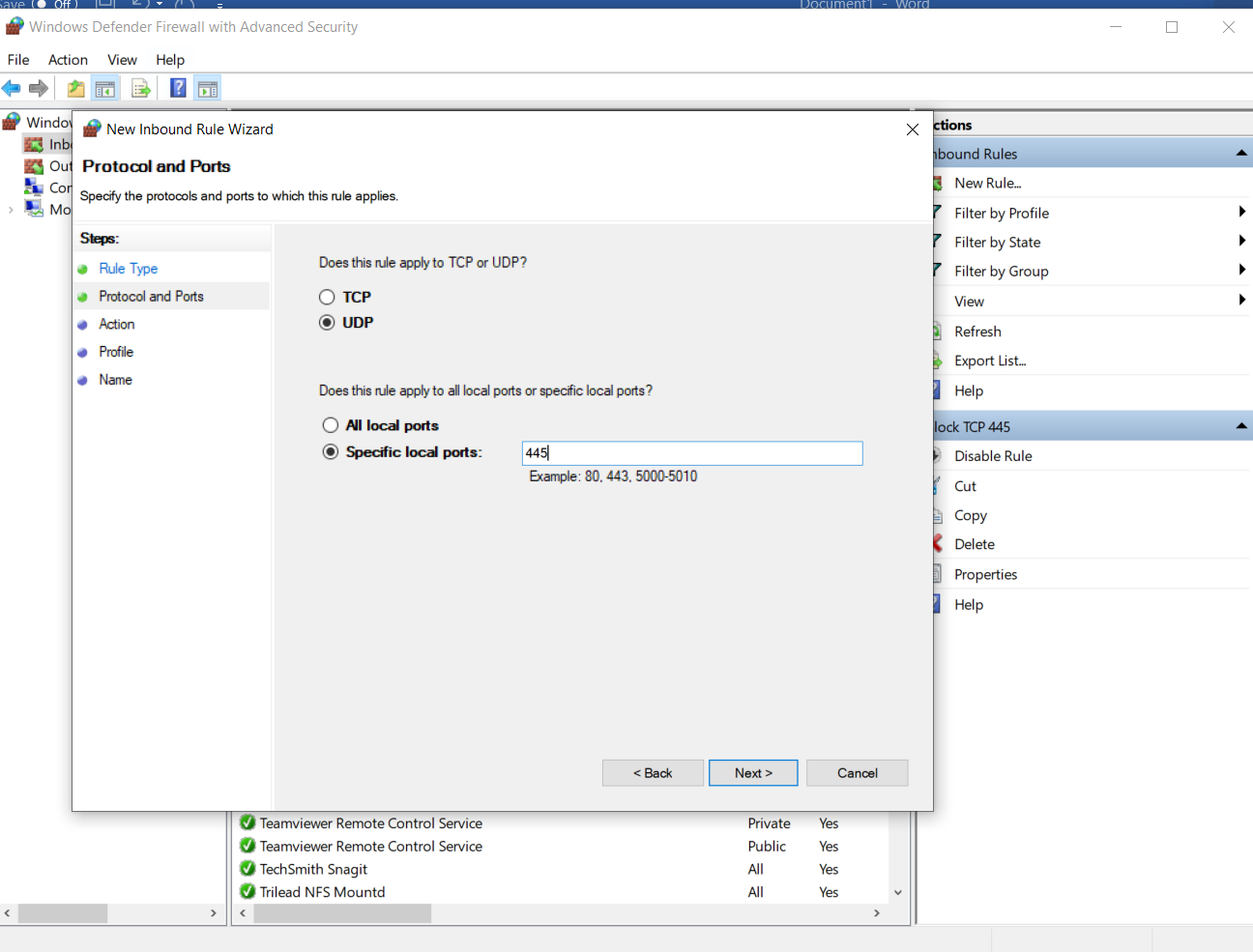Screen dimensions: 1253x952
Task: Click the Up One Level folder icon
Action: [75, 89]
